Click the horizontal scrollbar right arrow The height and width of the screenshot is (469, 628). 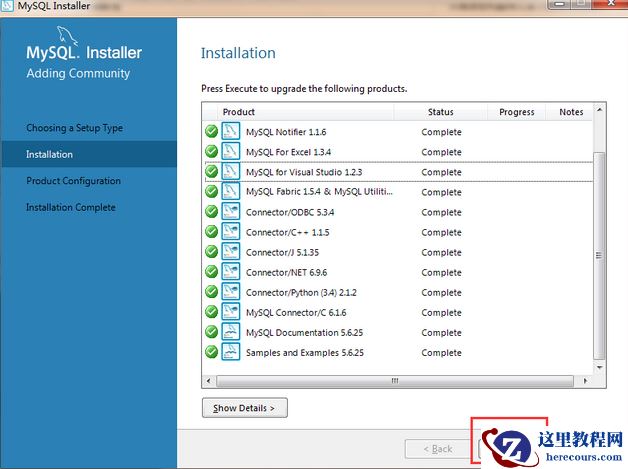[586, 380]
